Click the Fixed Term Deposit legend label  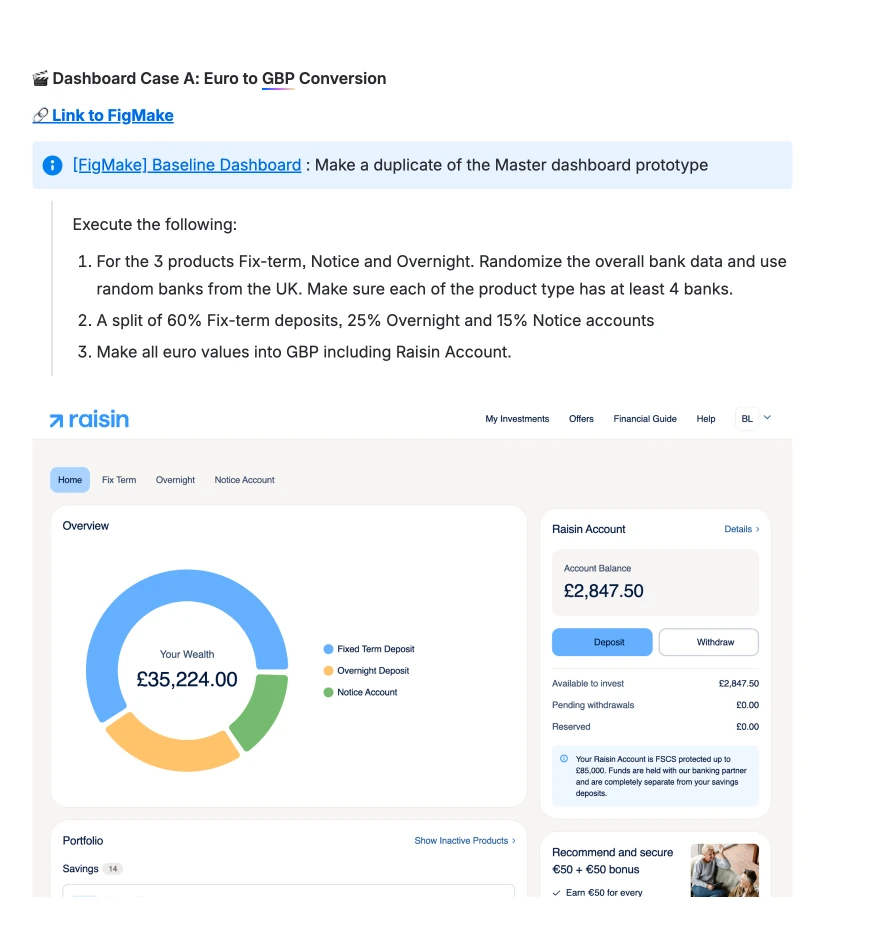click(x=375, y=649)
